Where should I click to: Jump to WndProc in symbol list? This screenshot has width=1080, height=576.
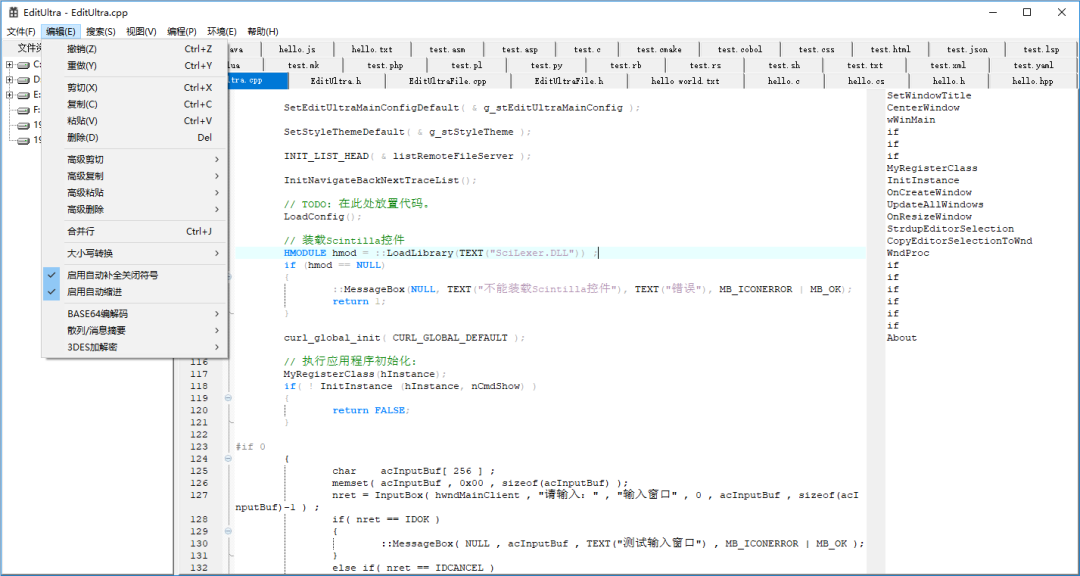[908, 253]
